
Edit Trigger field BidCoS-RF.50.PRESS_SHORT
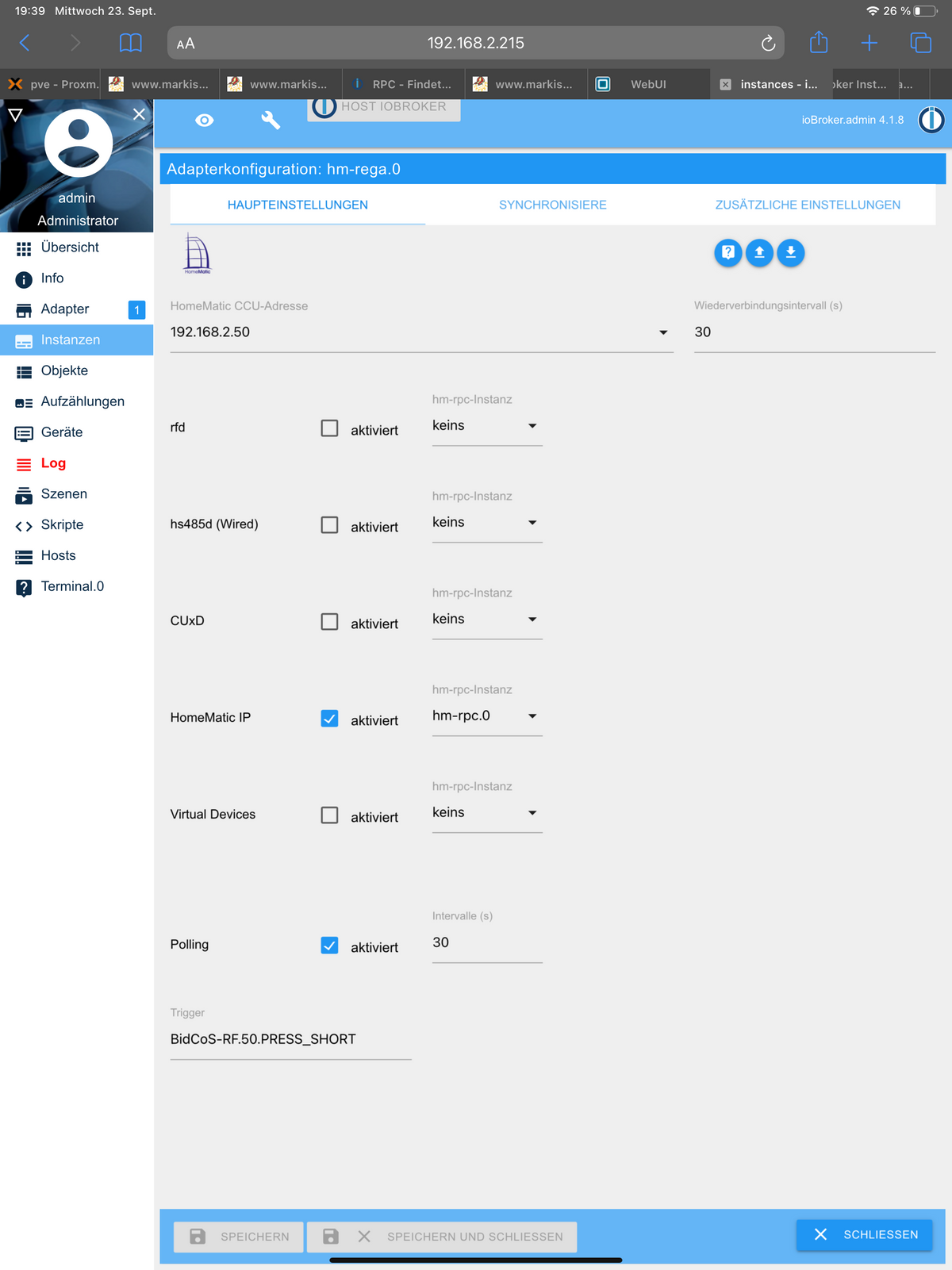290,1040
